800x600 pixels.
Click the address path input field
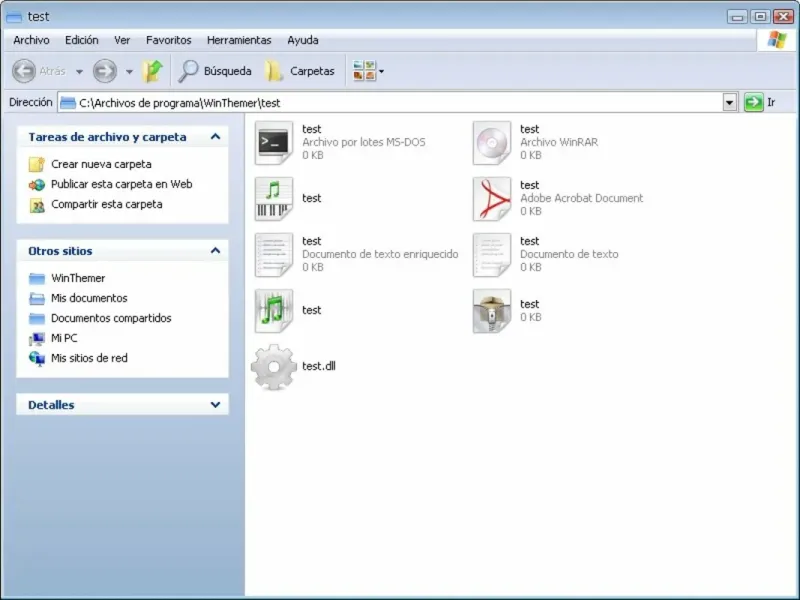(x=390, y=103)
